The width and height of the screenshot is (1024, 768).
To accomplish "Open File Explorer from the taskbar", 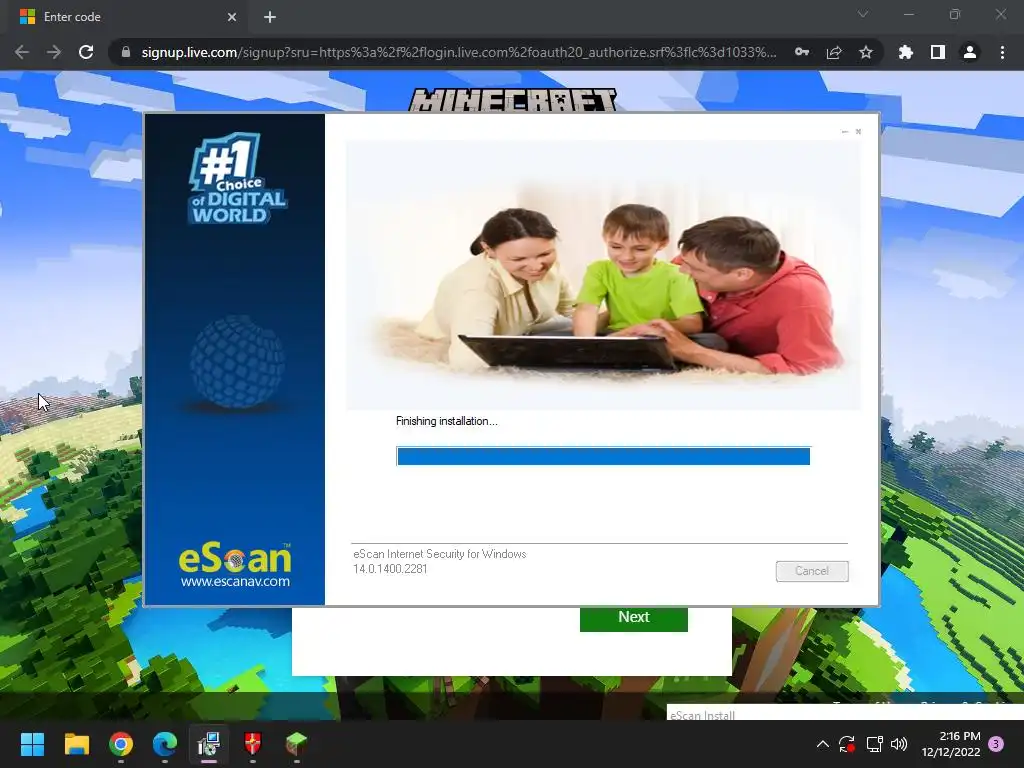I will (76, 744).
